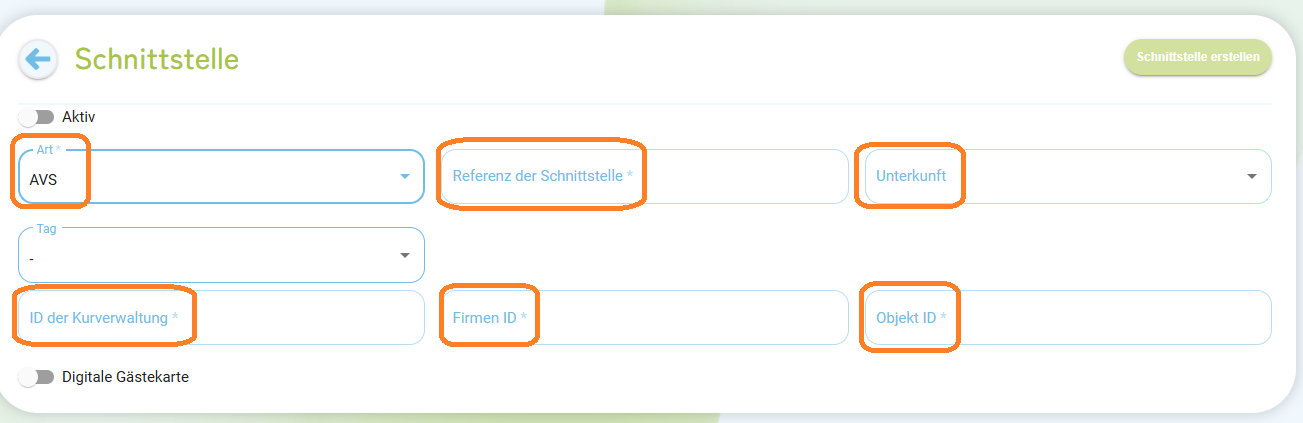This screenshot has height=423, width=1303.
Task: Focus the Referenz der Schnittstelle field
Action: pos(644,176)
